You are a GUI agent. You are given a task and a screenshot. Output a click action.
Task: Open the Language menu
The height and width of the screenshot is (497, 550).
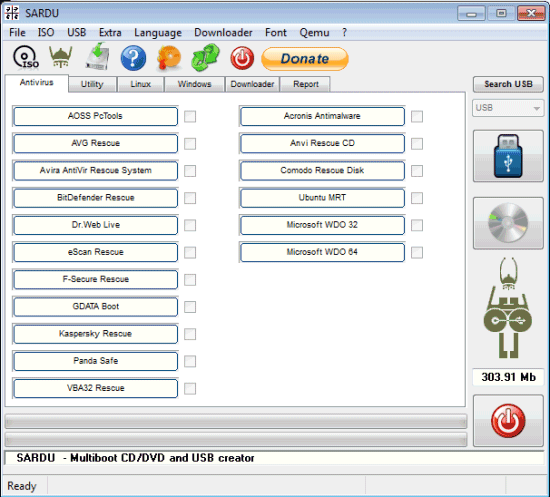pyautogui.click(x=158, y=33)
